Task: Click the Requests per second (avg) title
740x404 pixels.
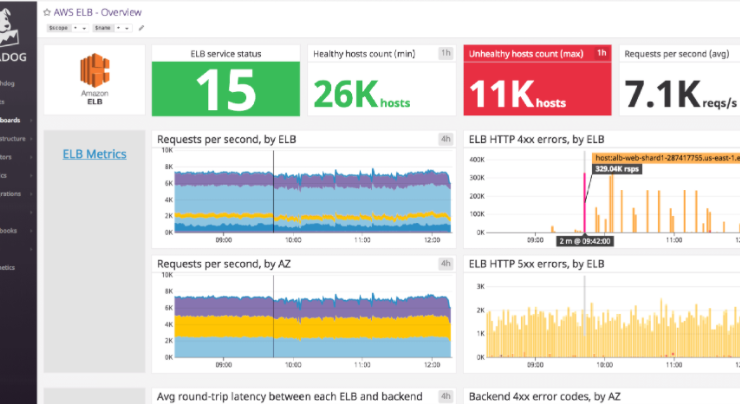Action: (677, 54)
